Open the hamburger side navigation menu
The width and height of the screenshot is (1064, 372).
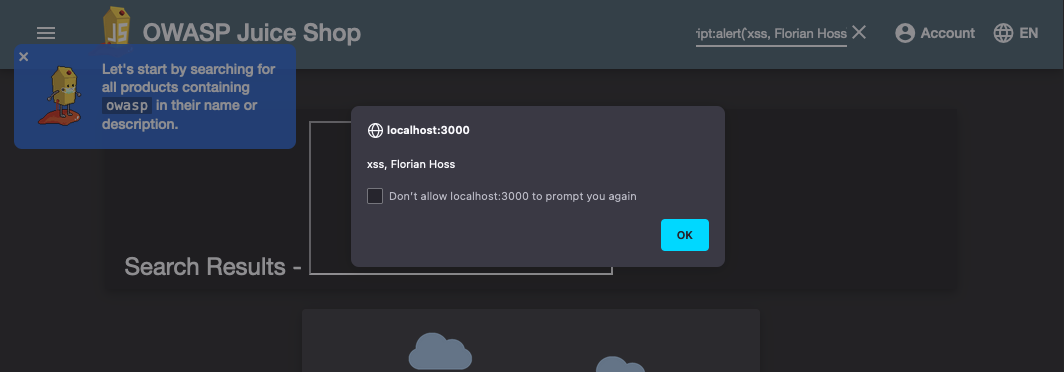(46, 33)
